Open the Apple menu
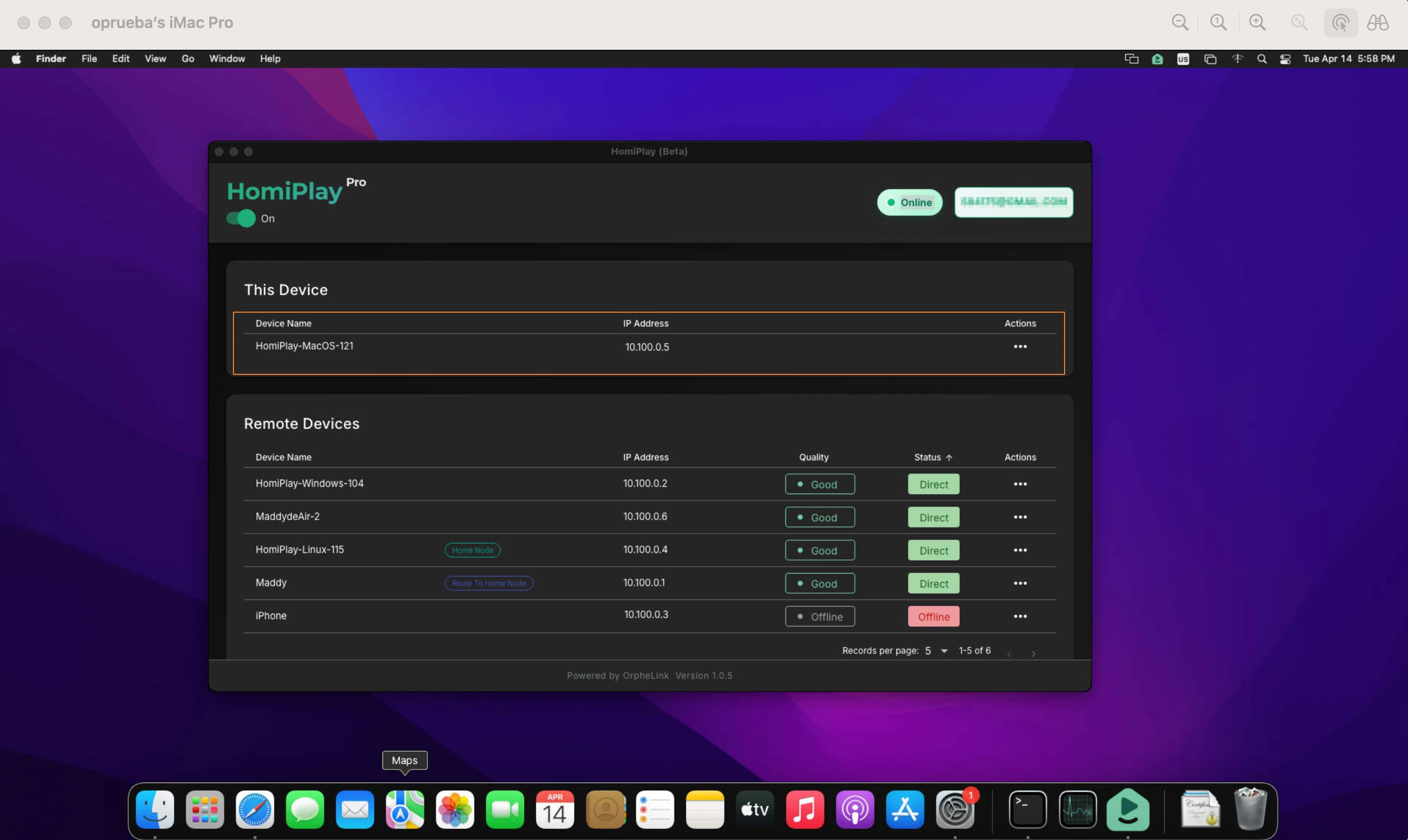The height and width of the screenshot is (840, 1408). tap(17, 59)
